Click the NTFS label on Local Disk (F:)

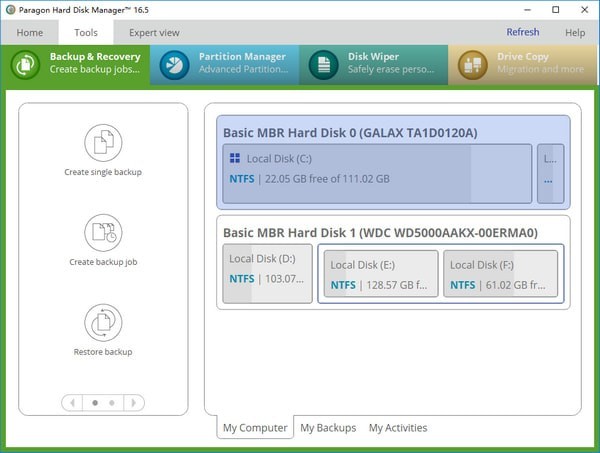coord(462,285)
